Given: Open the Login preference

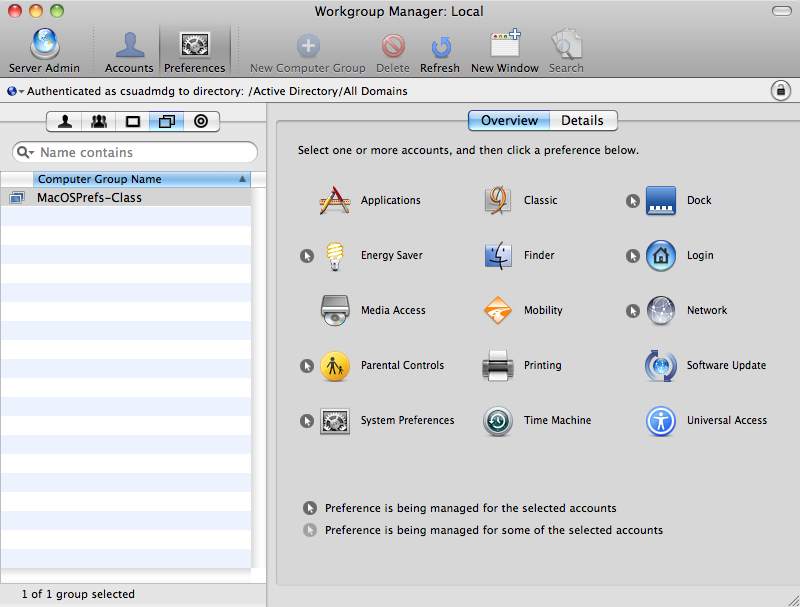Looking at the screenshot, I should tap(661, 256).
